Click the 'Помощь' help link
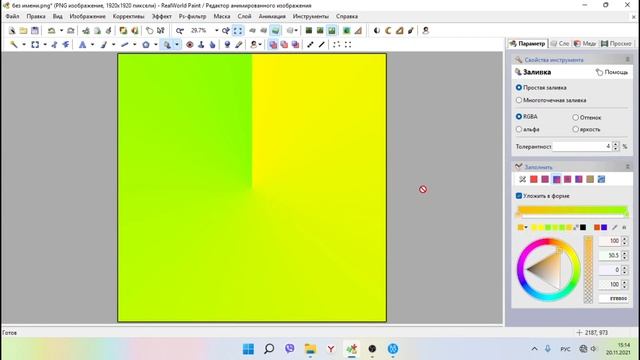 (612, 72)
